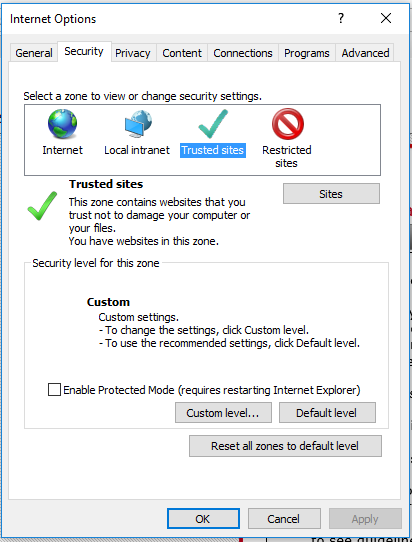Click the Custom level... button
412x542 pixels.
point(223,412)
